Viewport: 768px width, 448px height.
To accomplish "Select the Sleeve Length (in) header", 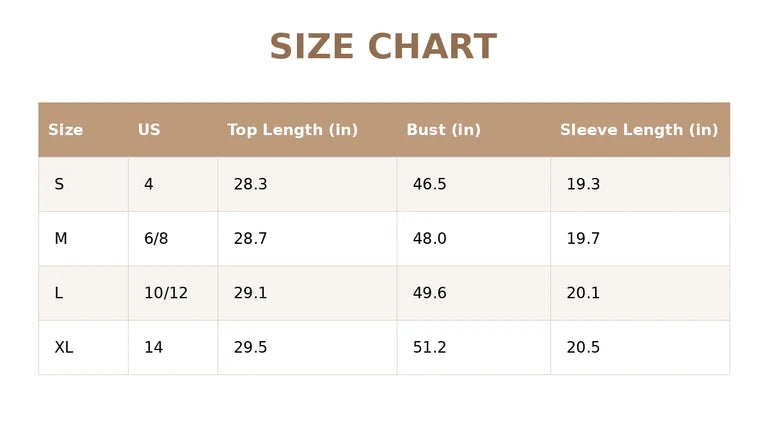I will tap(639, 130).
